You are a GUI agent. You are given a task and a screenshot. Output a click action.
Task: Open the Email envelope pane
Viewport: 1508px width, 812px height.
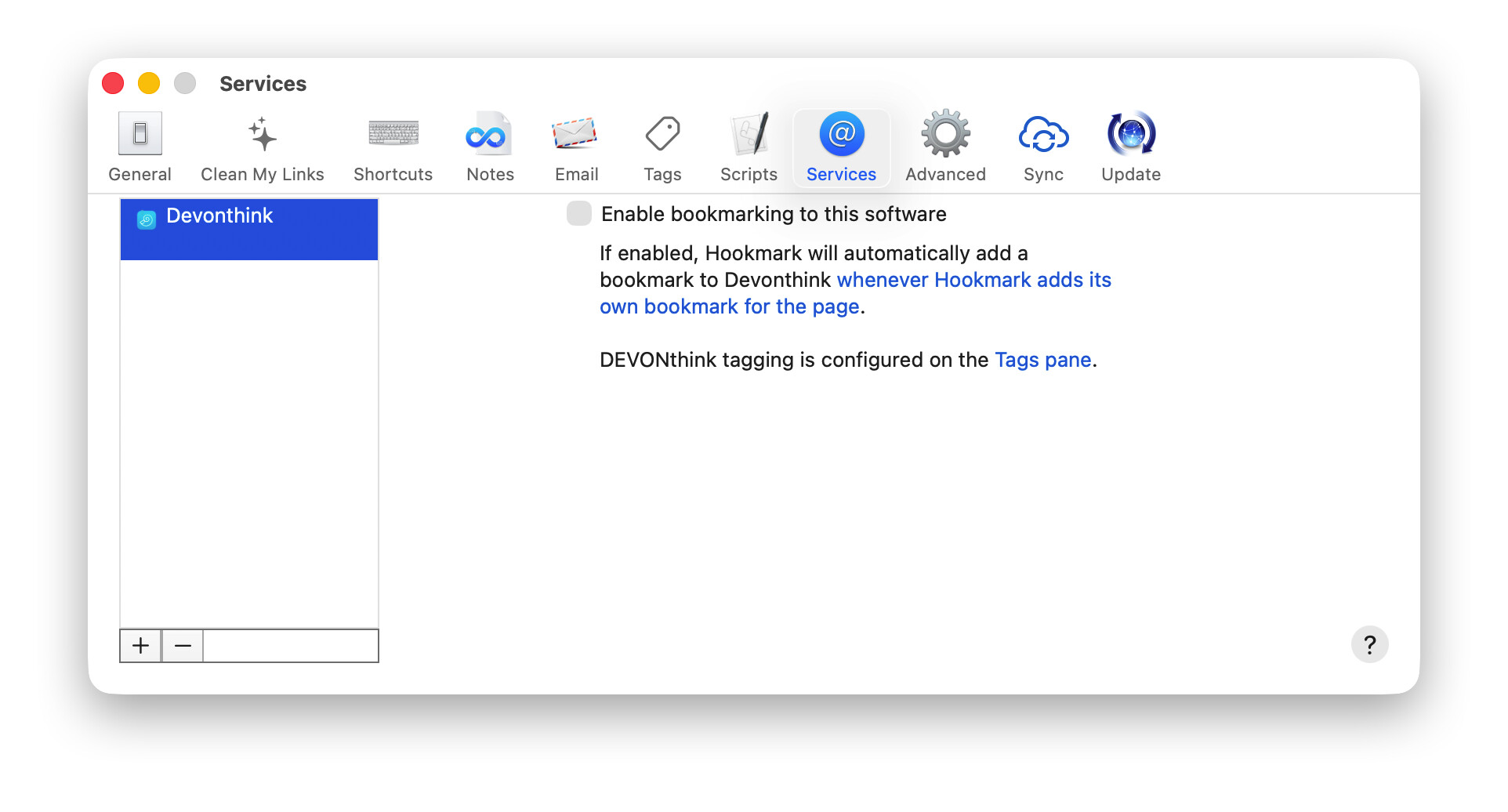point(576,147)
